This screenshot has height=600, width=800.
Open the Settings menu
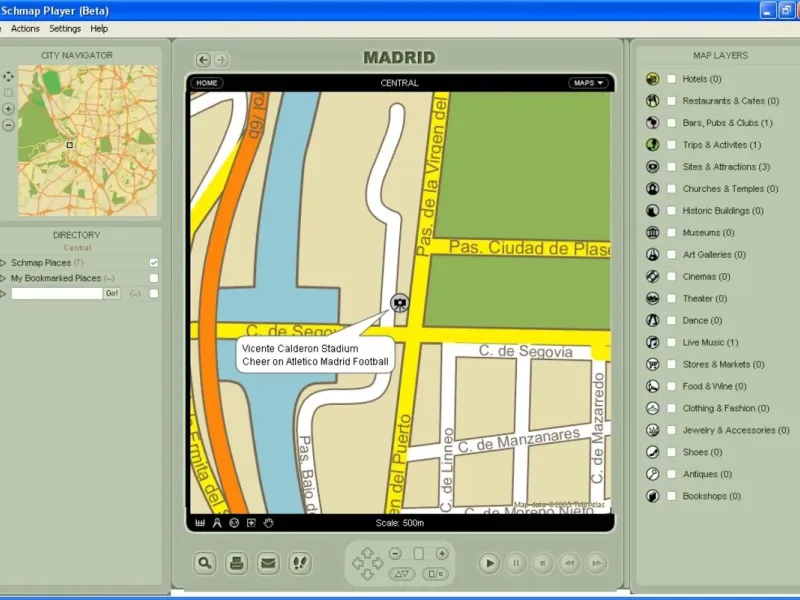click(65, 29)
